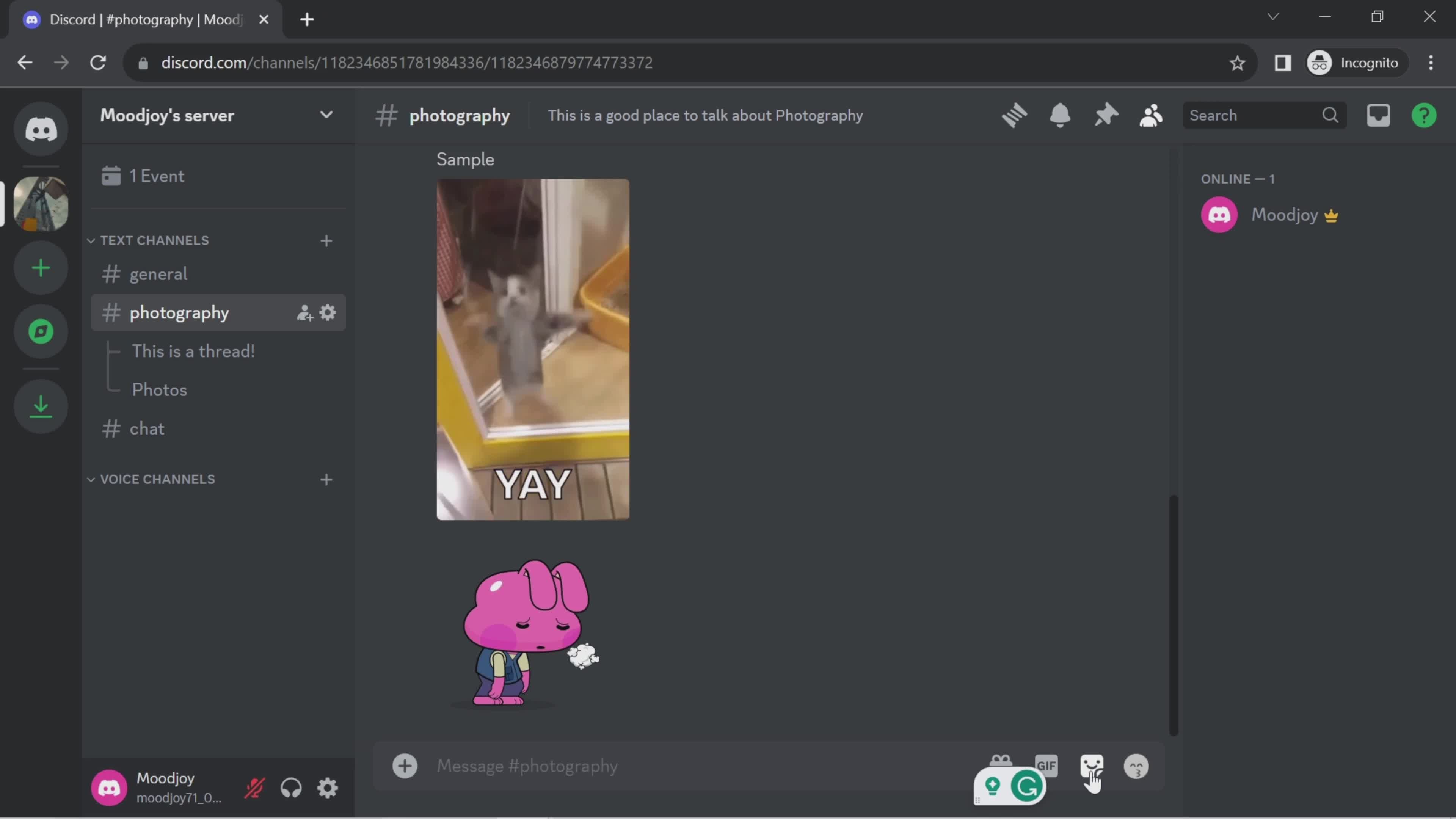Click the message #photography input
The height and width of the screenshot is (819, 1456).
(x=706, y=766)
